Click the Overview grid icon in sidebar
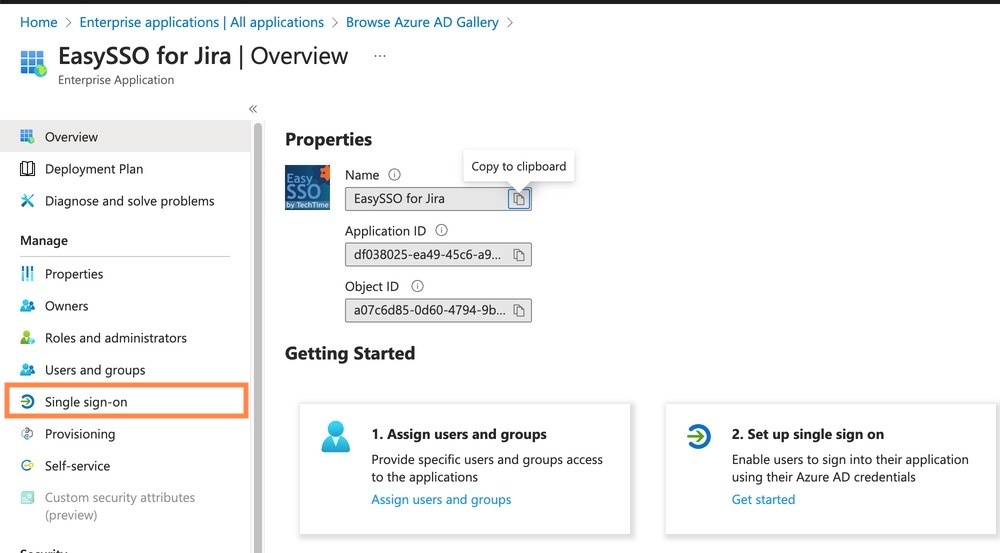The width and height of the screenshot is (1000, 553). click(x=27, y=136)
